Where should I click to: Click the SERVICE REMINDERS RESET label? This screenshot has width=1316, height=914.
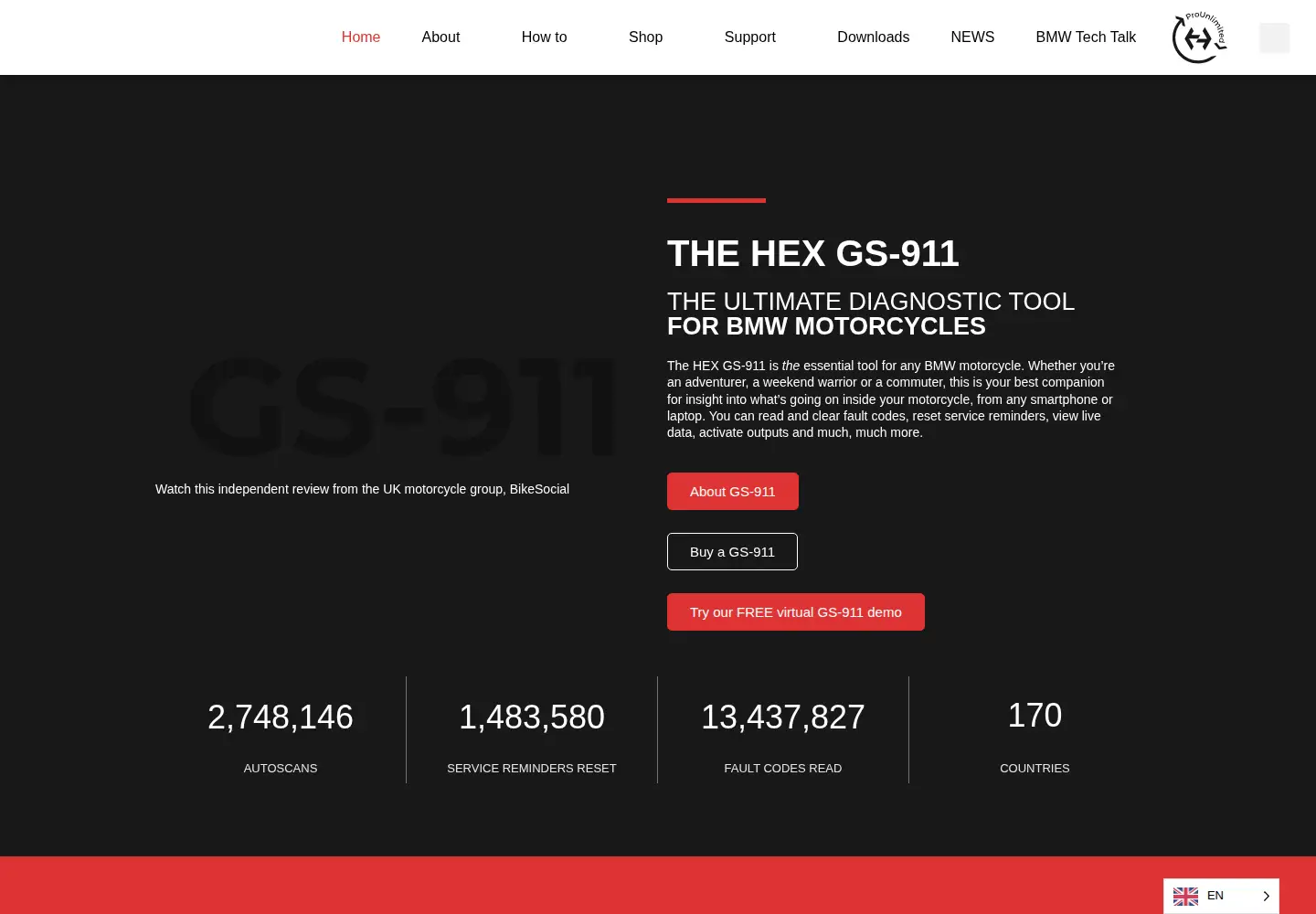[x=532, y=769]
